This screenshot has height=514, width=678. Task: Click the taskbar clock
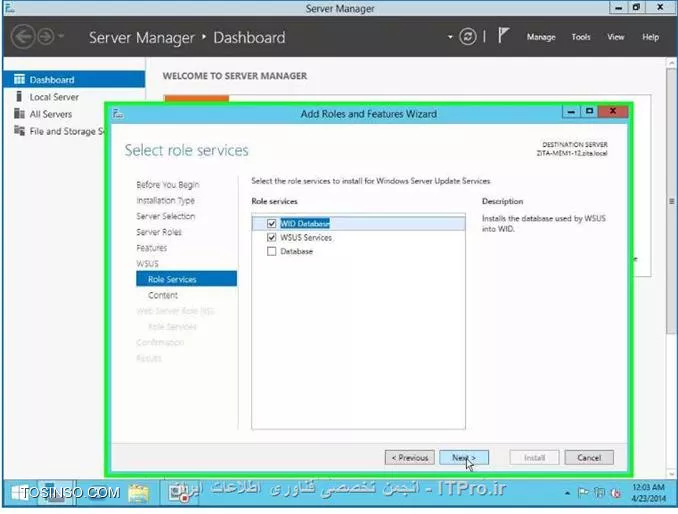[648, 492]
